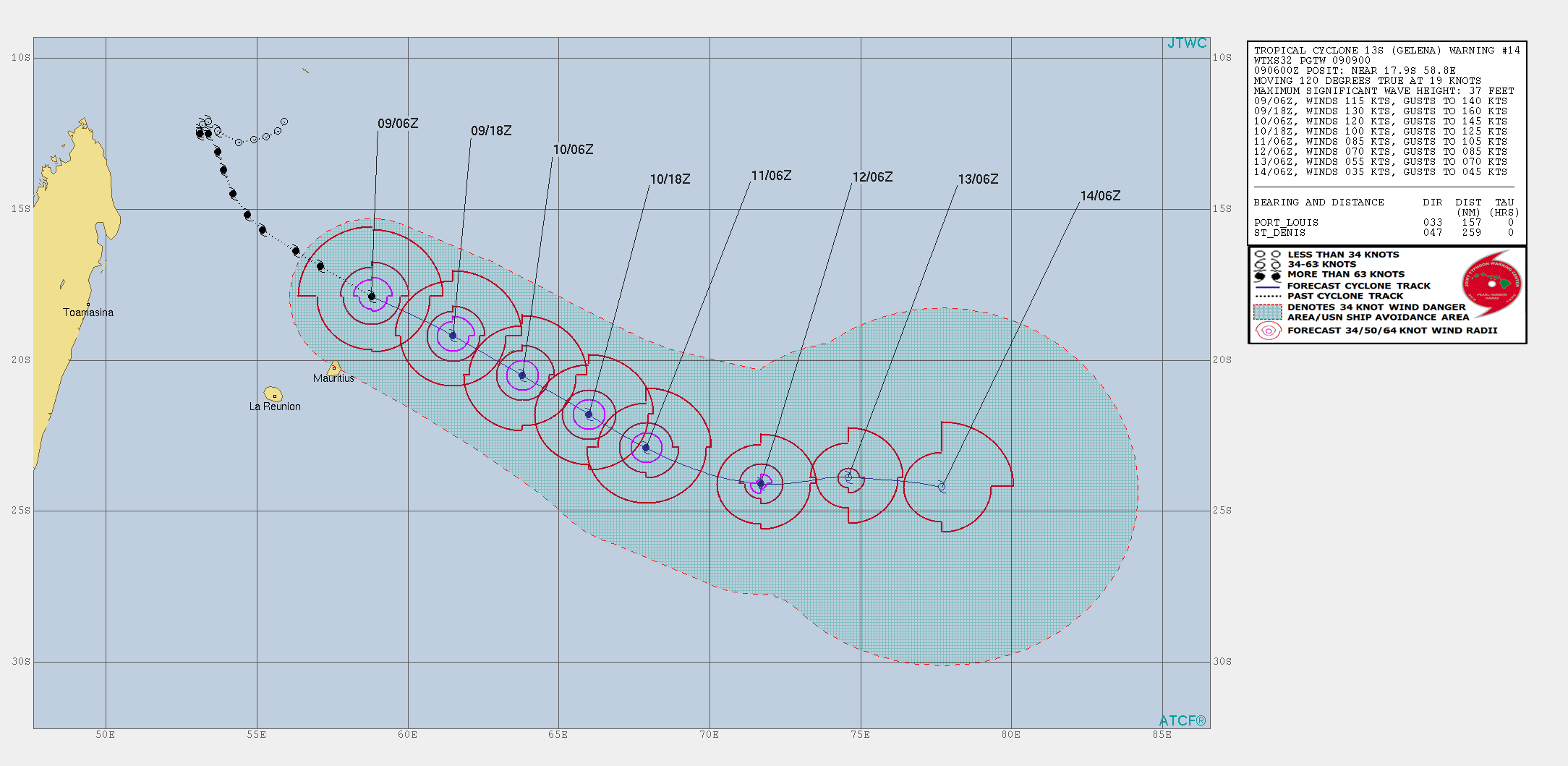Click the 12/06Z forecast time label
The height and width of the screenshot is (766, 1568).
click(872, 177)
